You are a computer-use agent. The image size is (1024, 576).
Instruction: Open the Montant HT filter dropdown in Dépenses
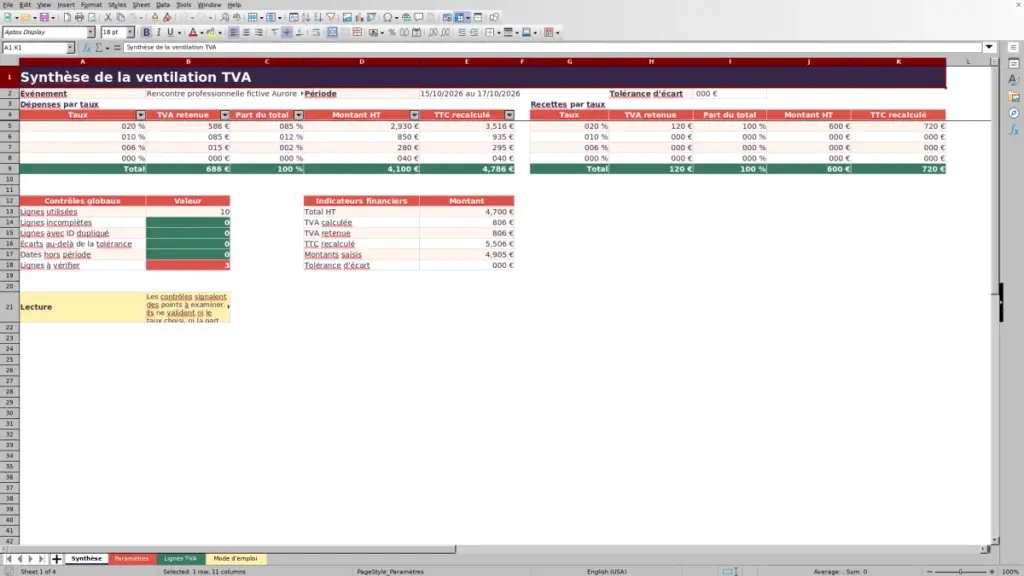[x=414, y=115]
